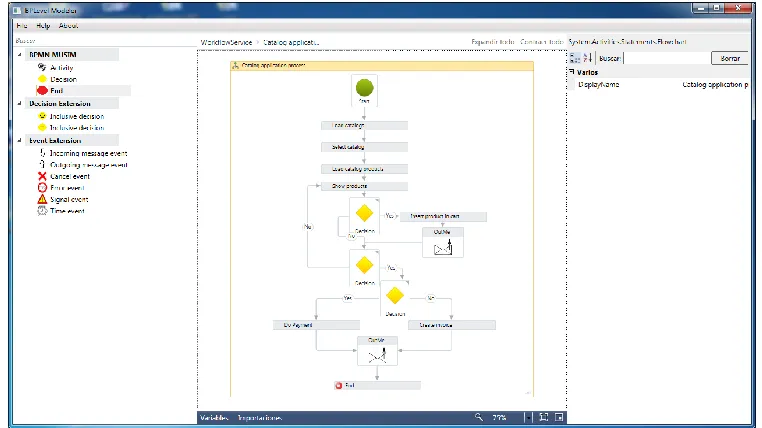Choose the Error event toolbox icon

[x=42, y=188]
